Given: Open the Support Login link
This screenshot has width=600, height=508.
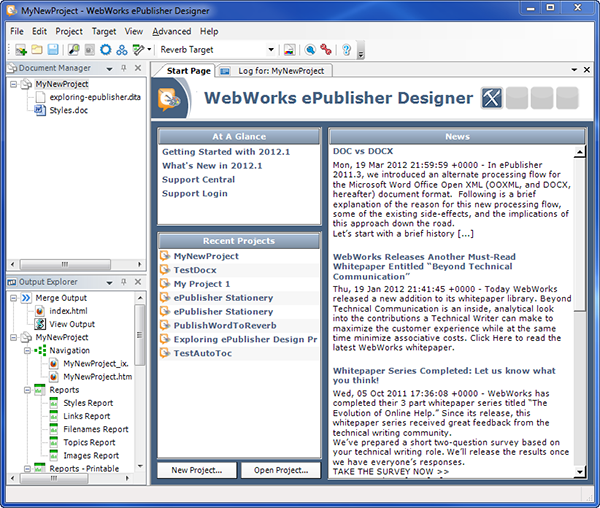Looking at the screenshot, I should pos(194,194).
